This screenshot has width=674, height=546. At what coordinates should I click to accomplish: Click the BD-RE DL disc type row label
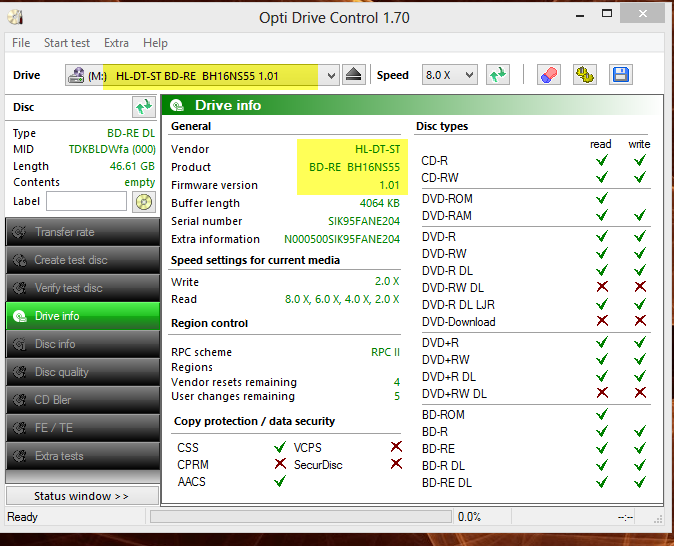click(x=447, y=483)
